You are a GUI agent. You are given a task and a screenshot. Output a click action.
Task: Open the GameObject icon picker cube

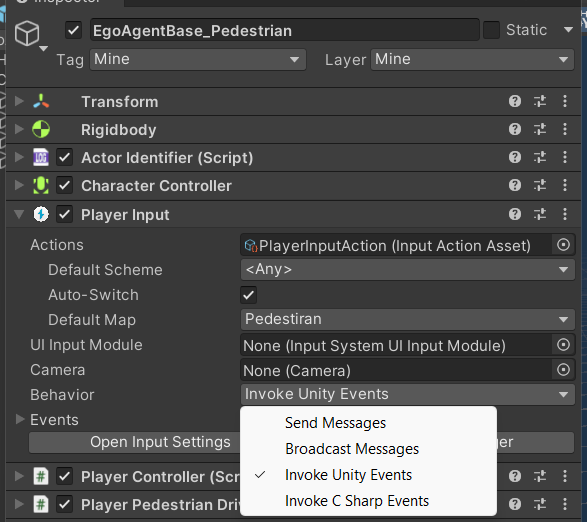click(x=27, y=33)
